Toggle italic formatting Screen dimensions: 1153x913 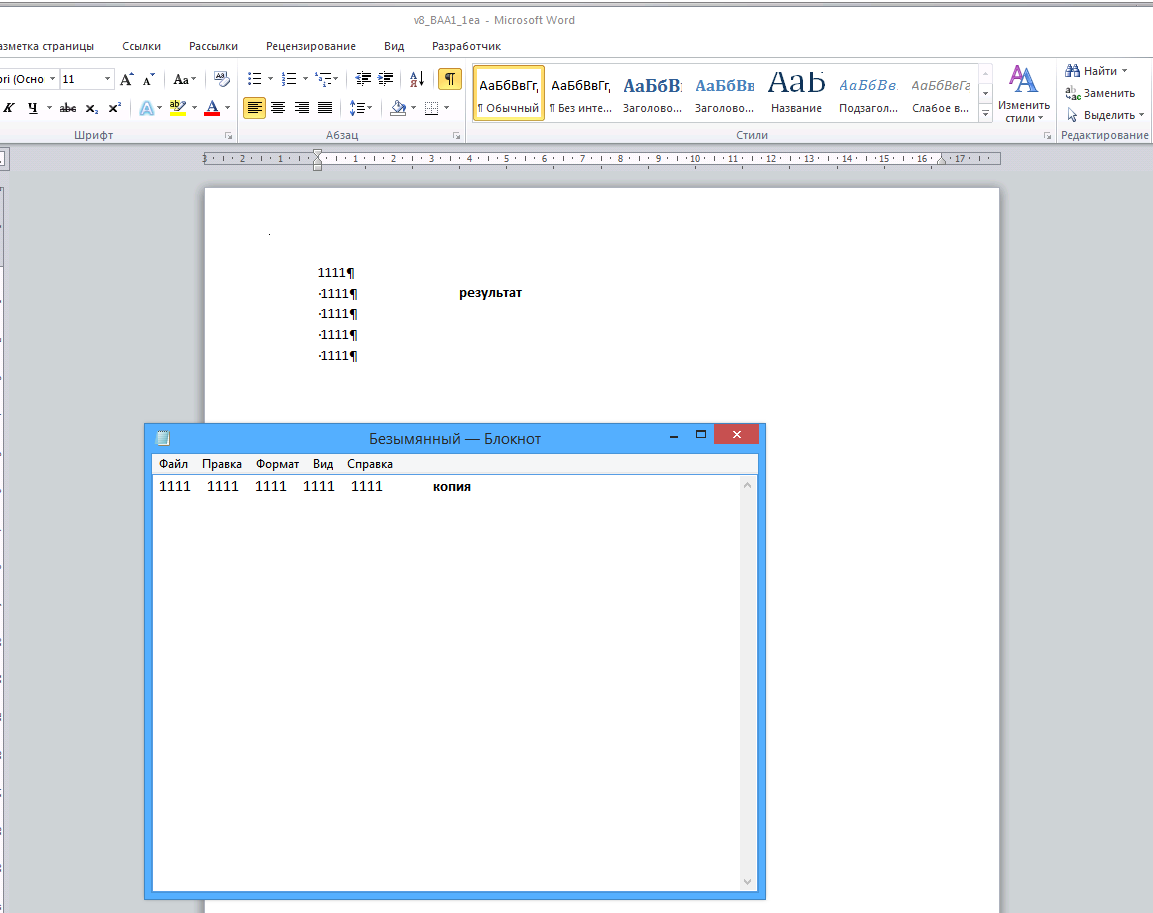point(9,108)
